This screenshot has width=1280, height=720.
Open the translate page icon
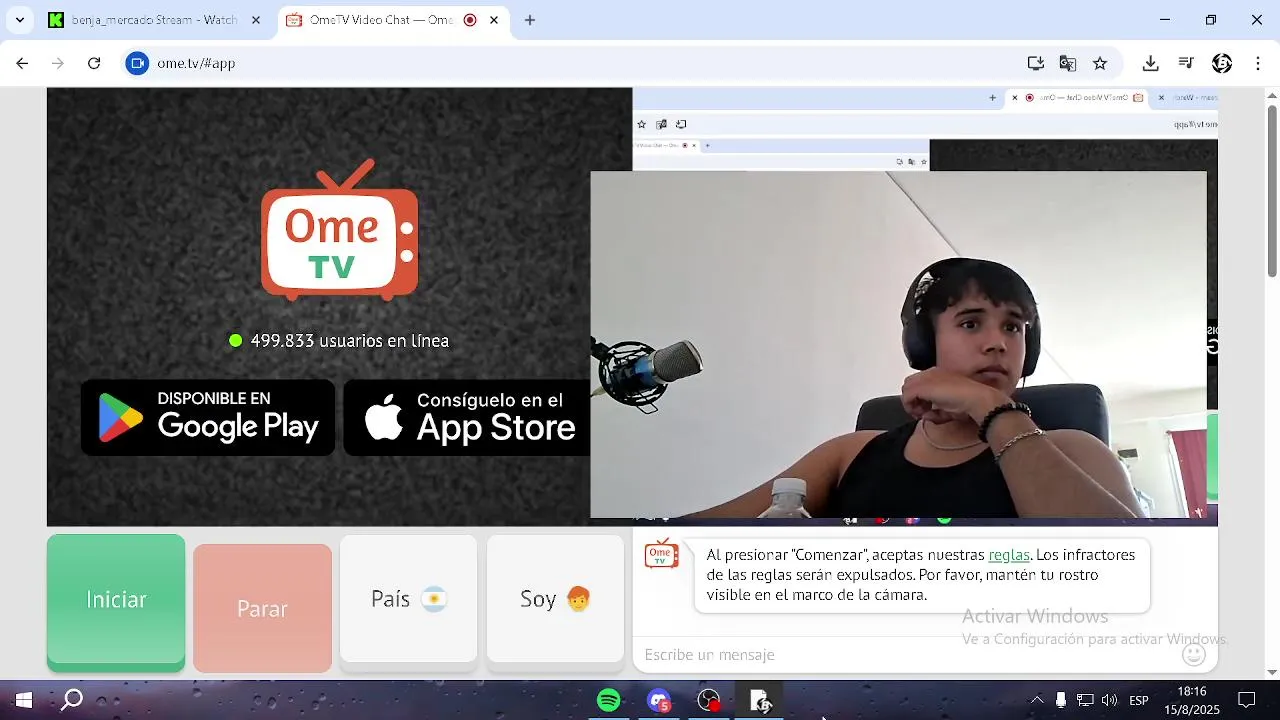[x=1068, y=63]
